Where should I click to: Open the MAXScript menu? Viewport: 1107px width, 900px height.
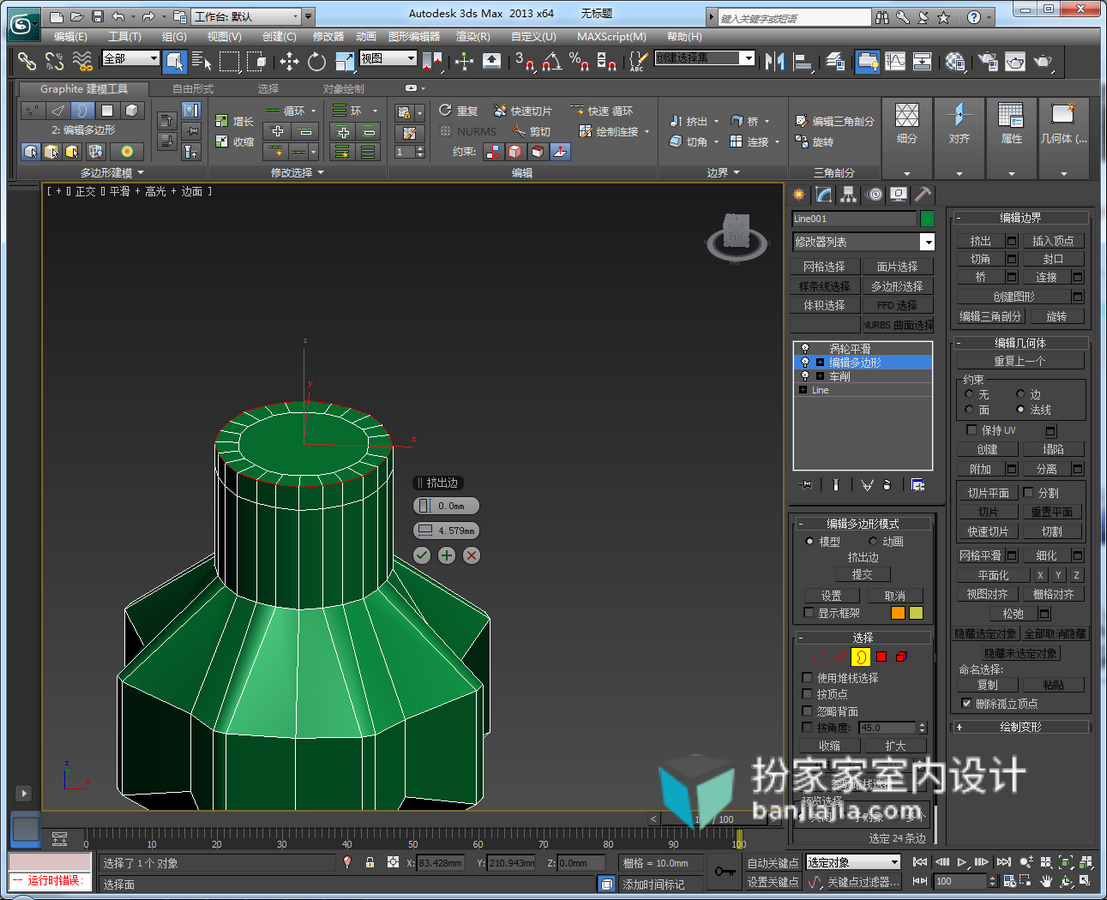[x=611, y=37]
